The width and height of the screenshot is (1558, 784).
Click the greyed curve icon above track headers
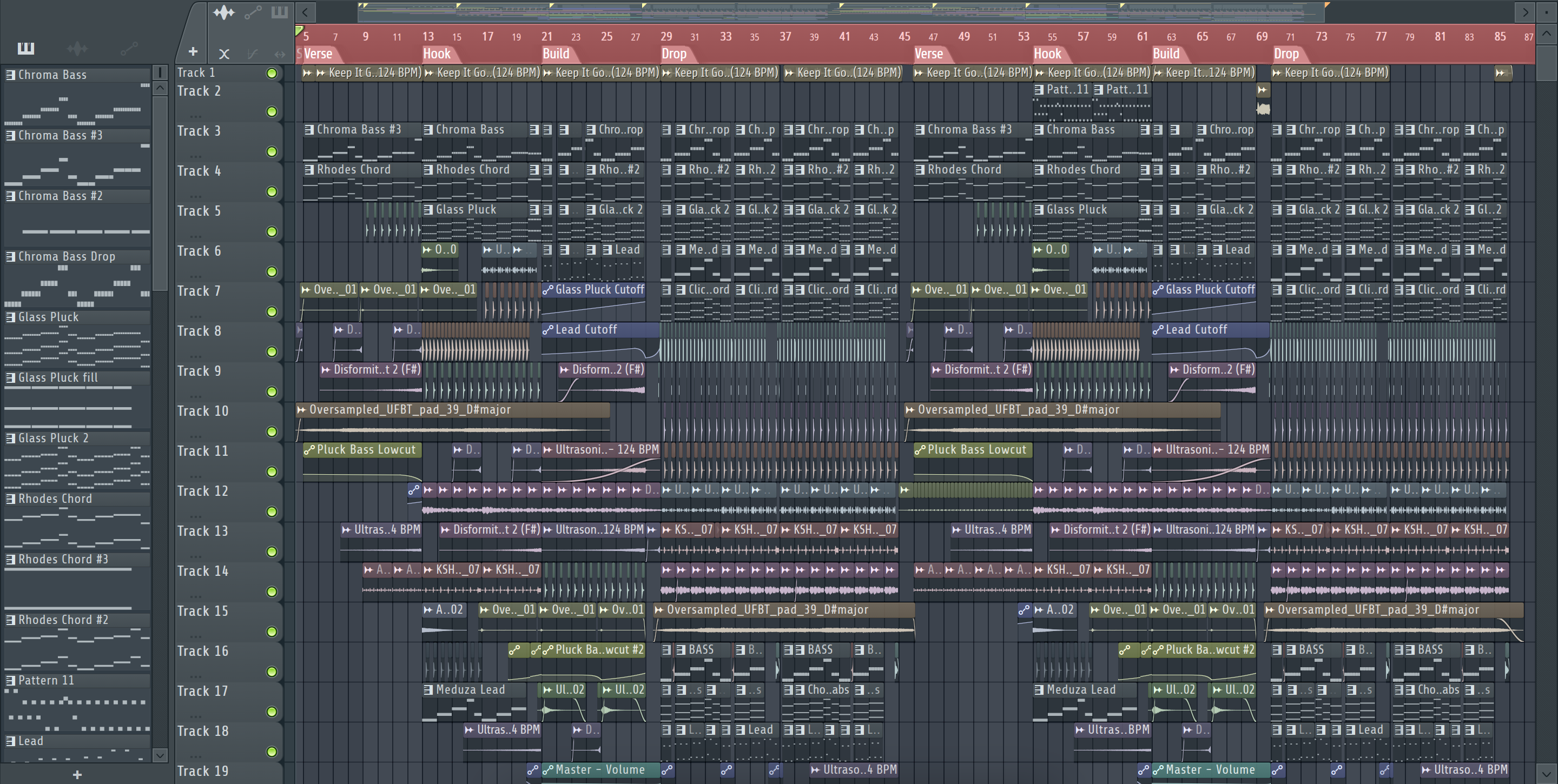point(252,54)
